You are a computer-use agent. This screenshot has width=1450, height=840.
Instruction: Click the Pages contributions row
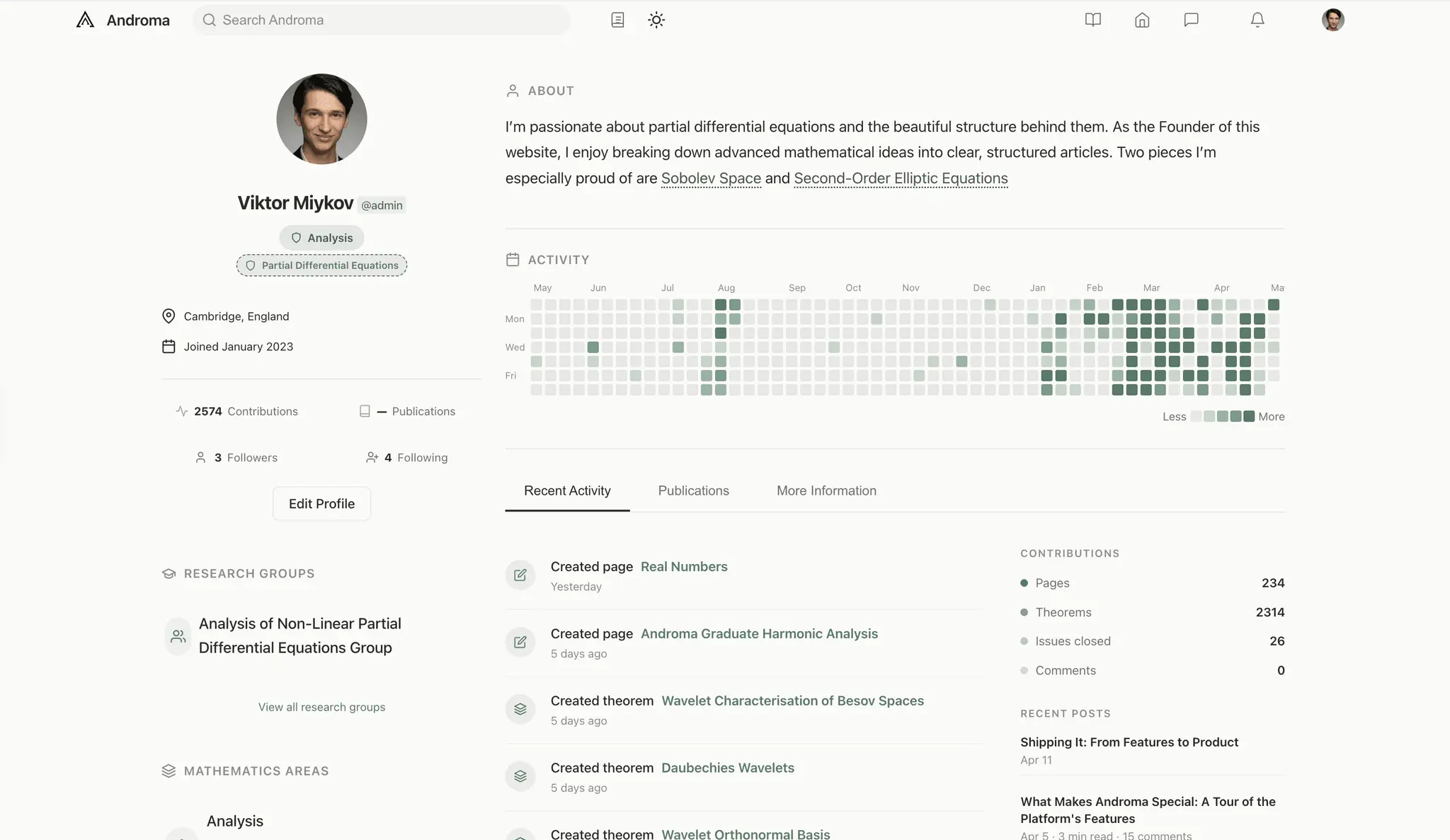tap(1152, 583)
